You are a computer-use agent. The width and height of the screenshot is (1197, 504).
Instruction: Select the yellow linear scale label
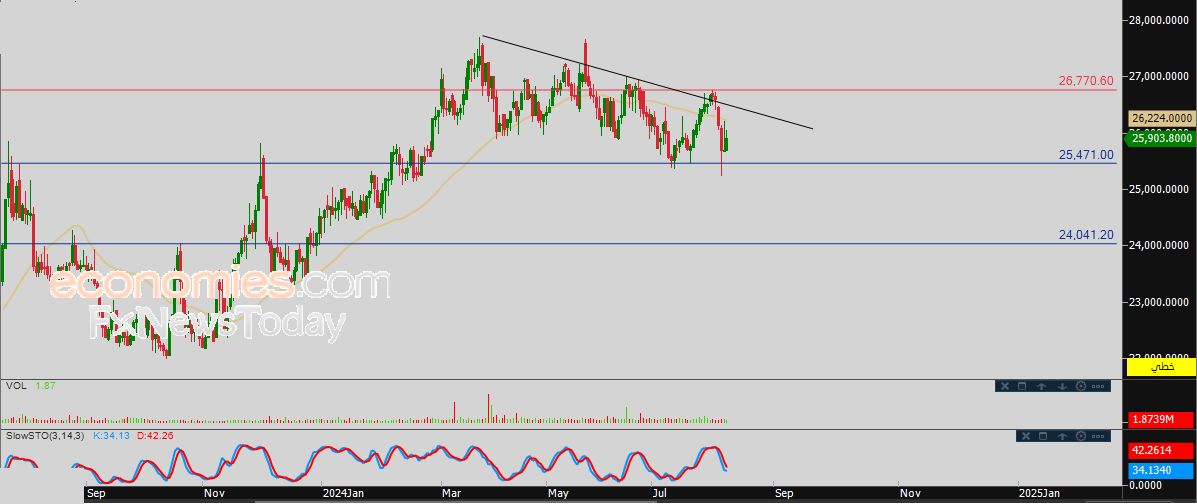point(1160,368)
